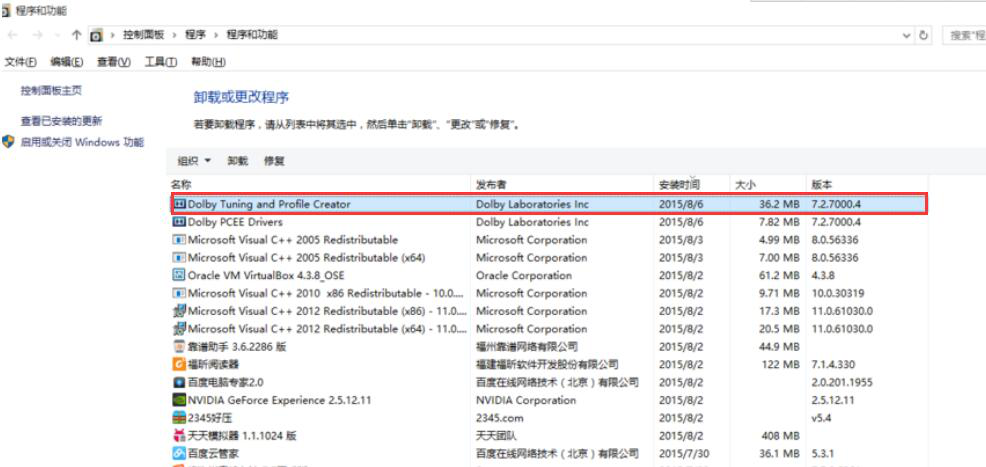
Task: Click the 福昕阅读器 orange icon
Action: pos(180,364)
